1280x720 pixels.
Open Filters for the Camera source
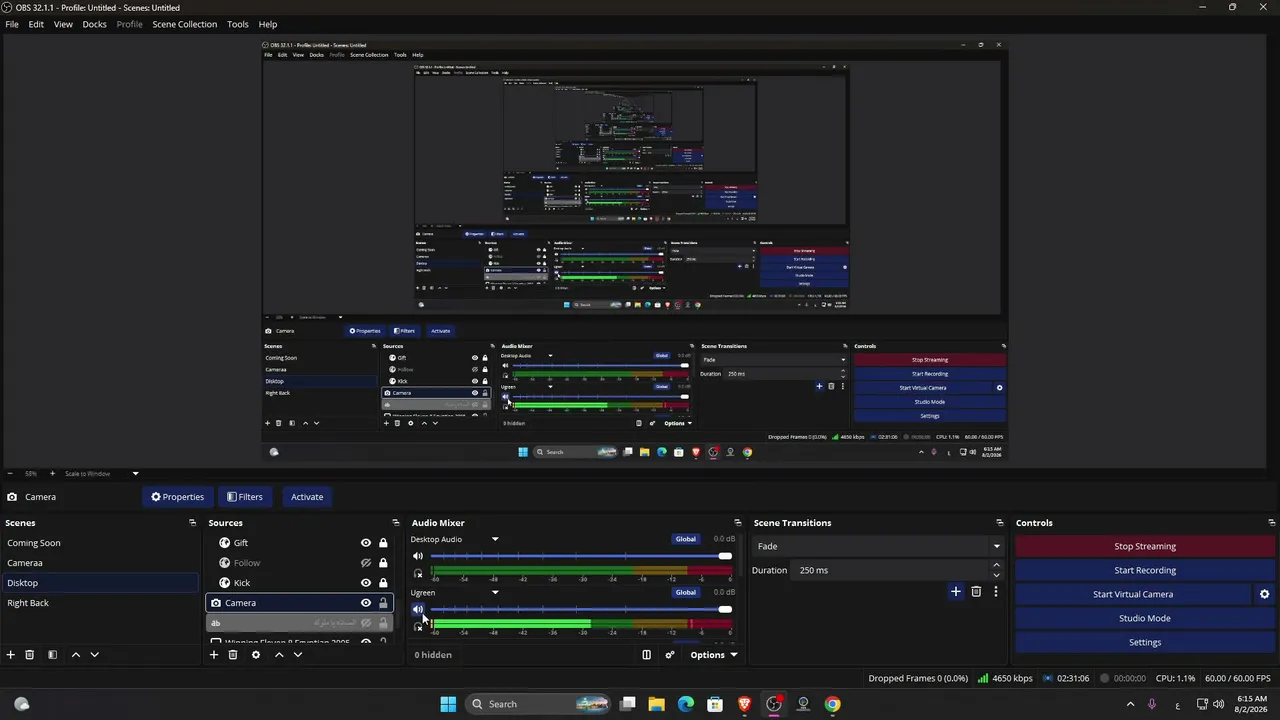coord(245,497)
